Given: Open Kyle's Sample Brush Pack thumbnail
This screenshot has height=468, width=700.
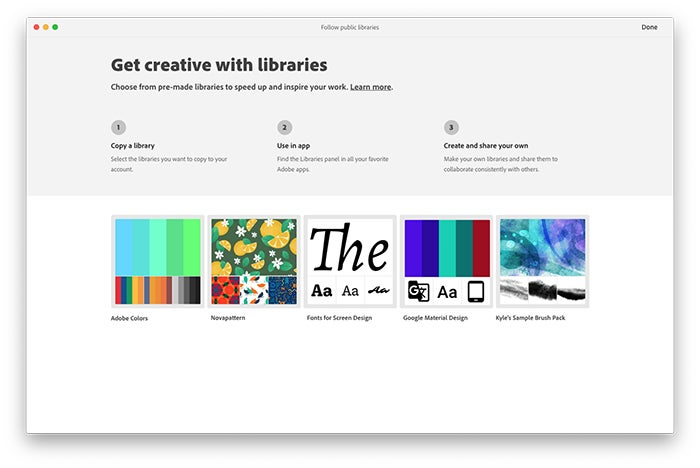Looking at the screenshot, I should tap(542, 261).
